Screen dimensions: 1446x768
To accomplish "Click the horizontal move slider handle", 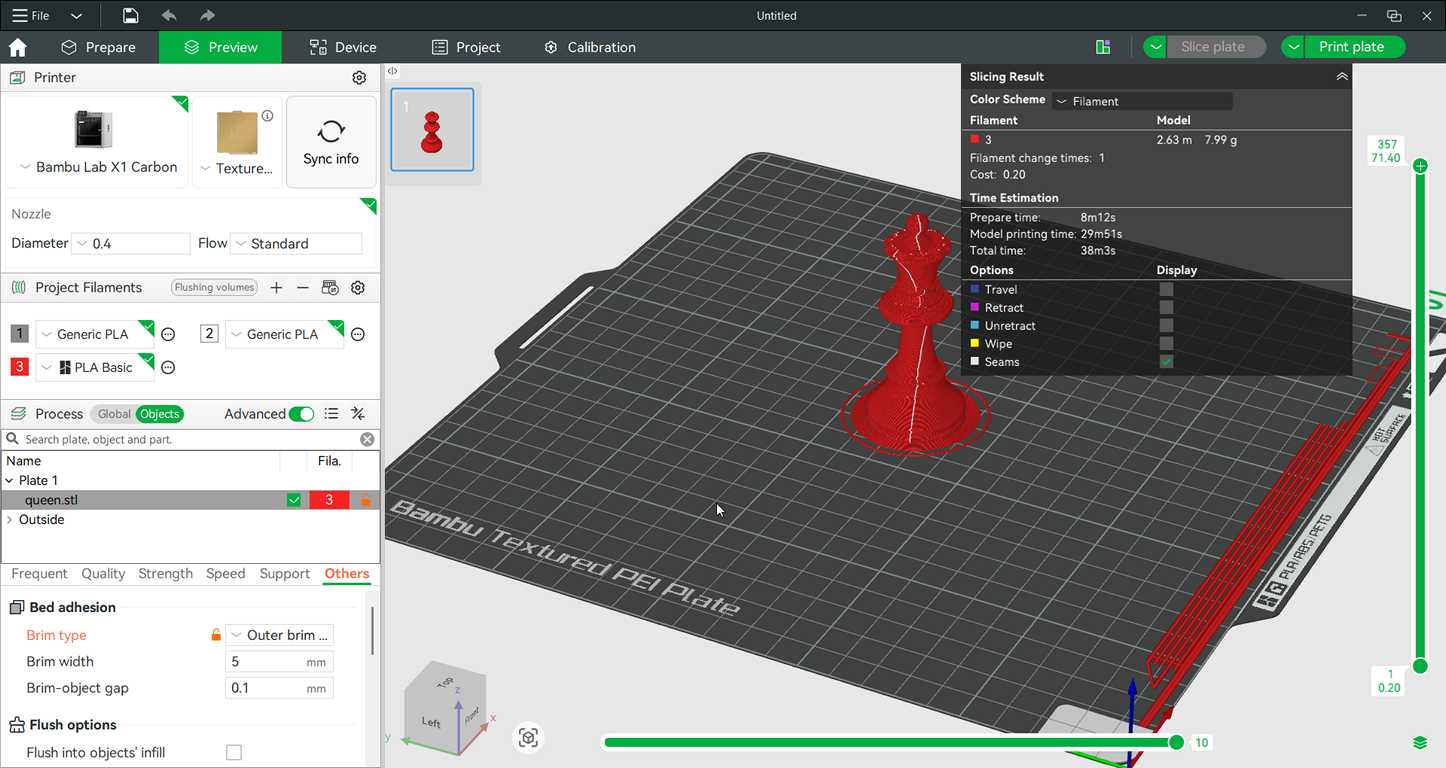I will coord(1177,742).
